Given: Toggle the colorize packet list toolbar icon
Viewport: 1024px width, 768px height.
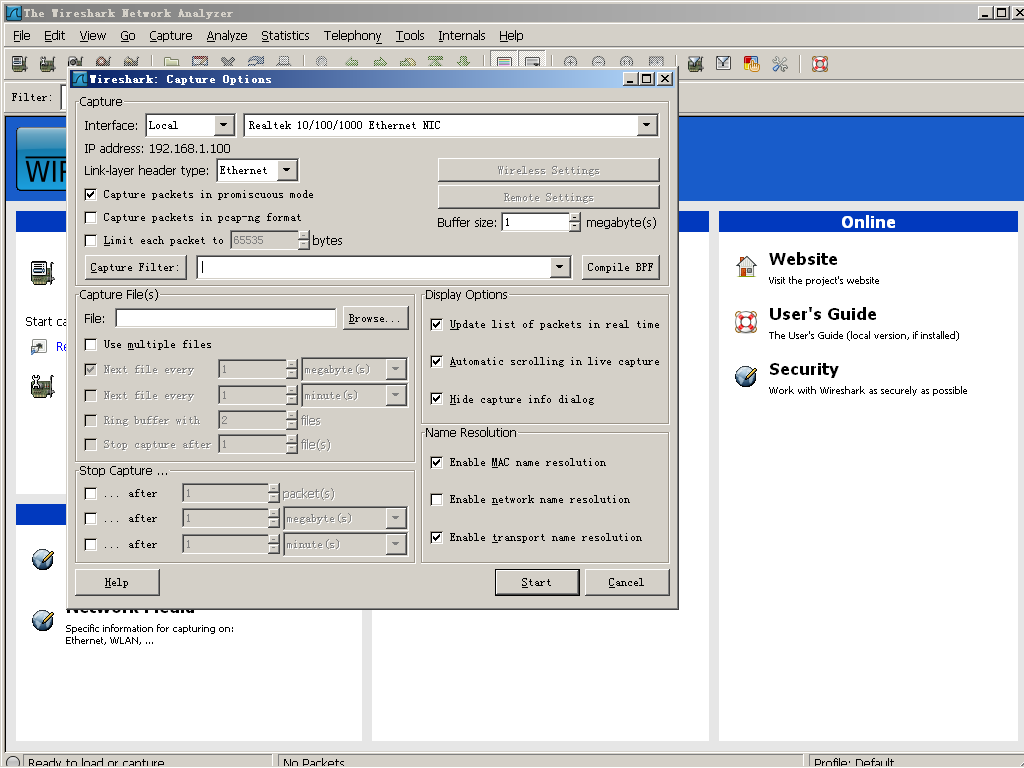Looking at the screenshot, I should [504, 62].
